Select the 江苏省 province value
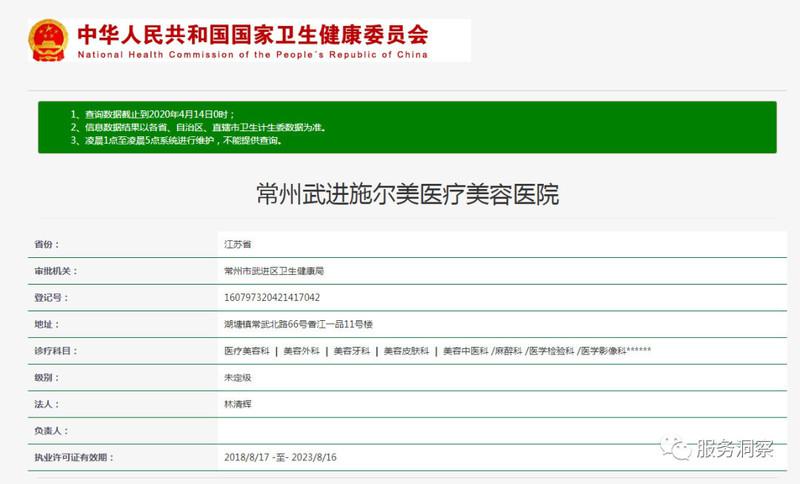Viewport: 800px width, 484px height. tap(238, 243)
